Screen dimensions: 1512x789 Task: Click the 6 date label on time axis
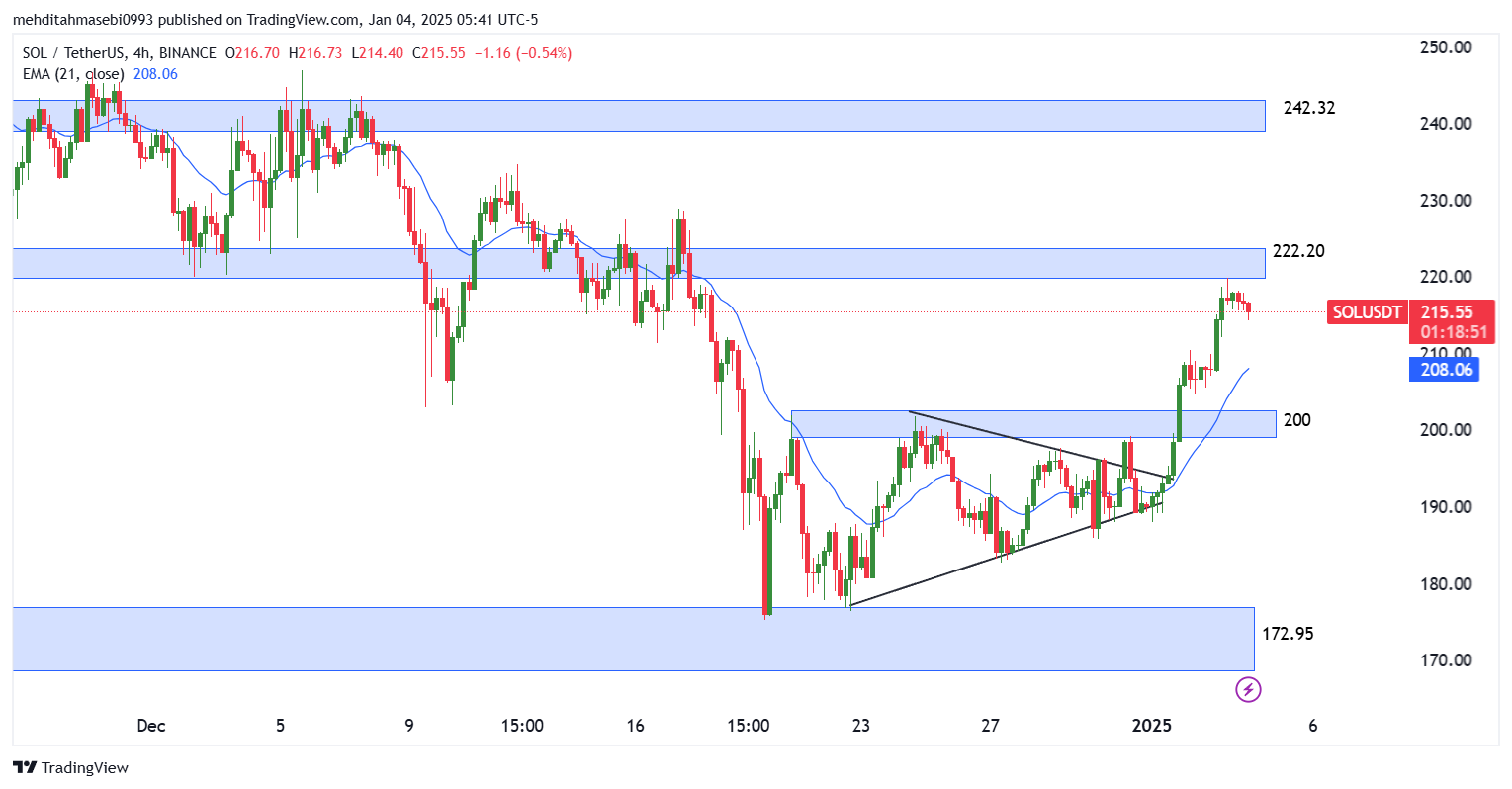pyautogui.click(x=1313, y=726)
